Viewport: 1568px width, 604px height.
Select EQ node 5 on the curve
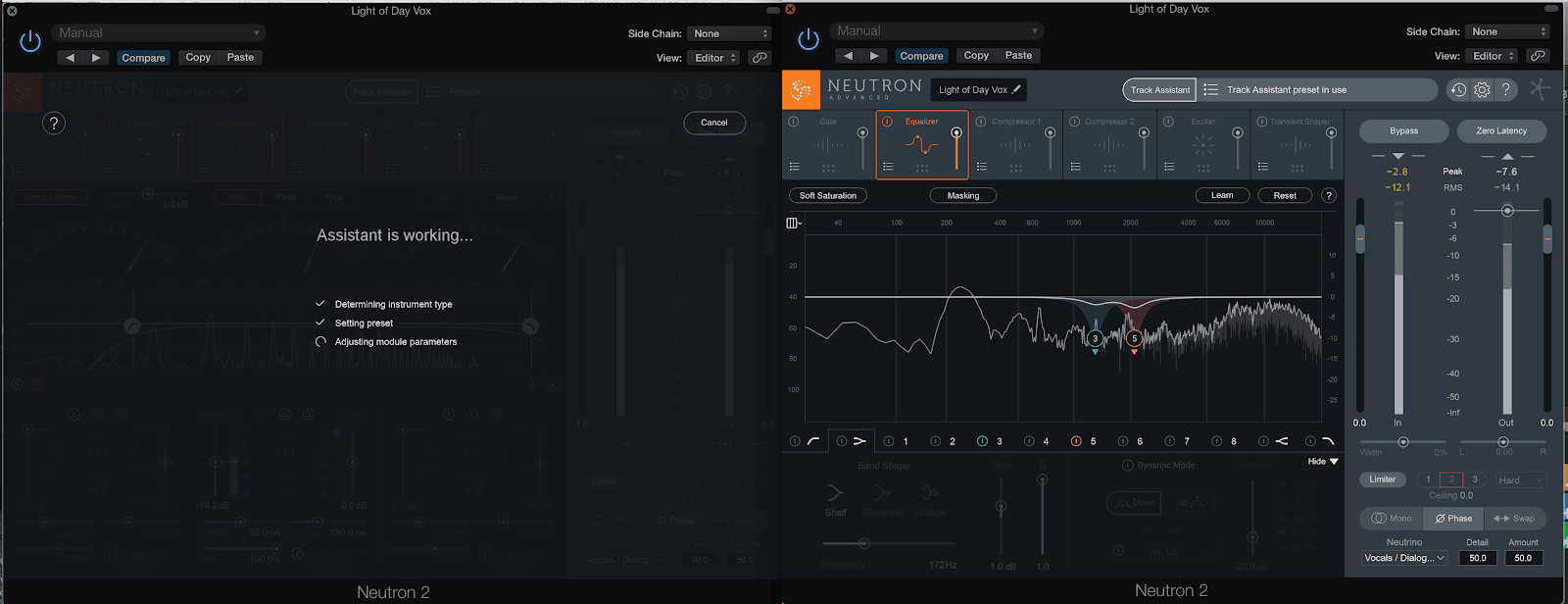click(1134, 339)
